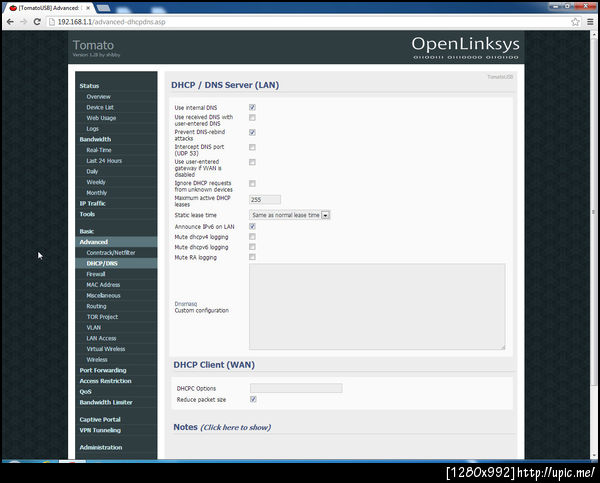Screen dimensions: 600x483
Task: Open Captive Portal section
Action: tap(100, 419)
